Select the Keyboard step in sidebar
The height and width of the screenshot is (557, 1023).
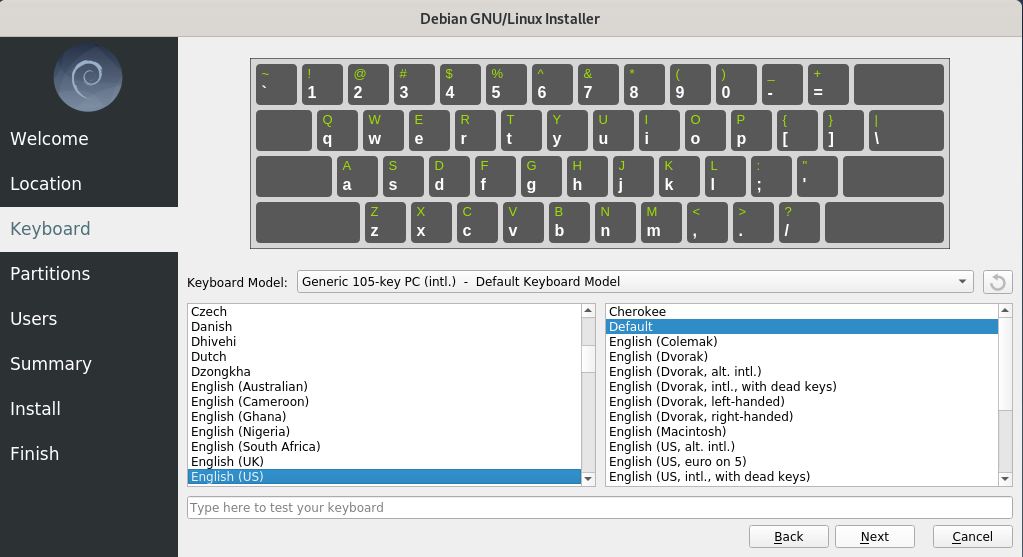[x=89, y=229]
